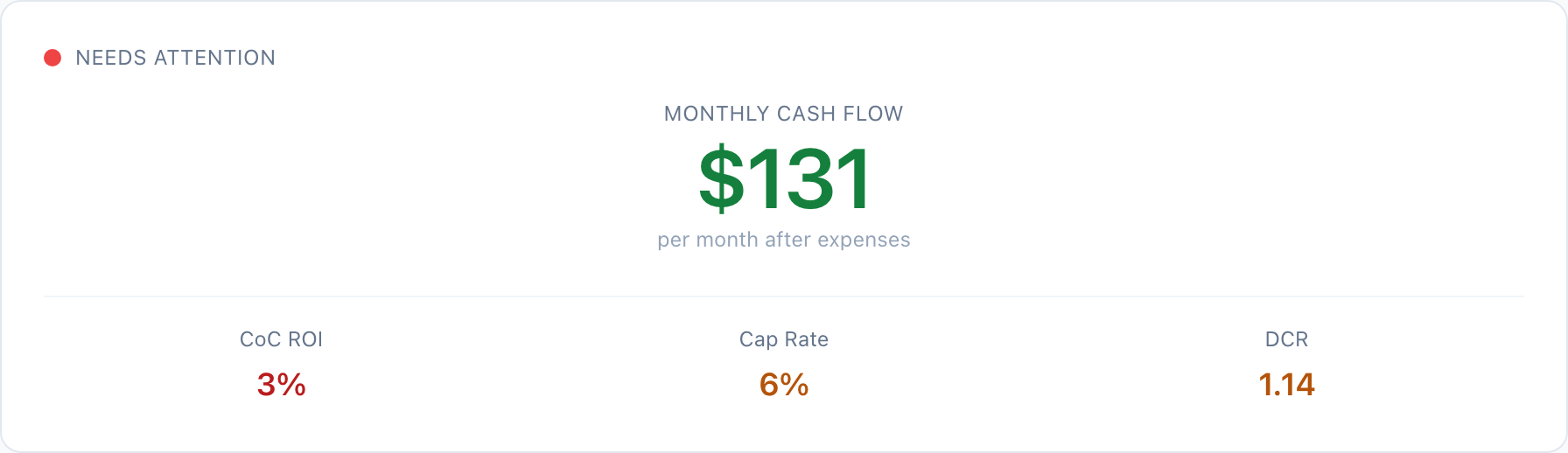The width and height of the screenshot is (1568, 453).
Task: Click the red status dot indicator
Action: [52, 58]
